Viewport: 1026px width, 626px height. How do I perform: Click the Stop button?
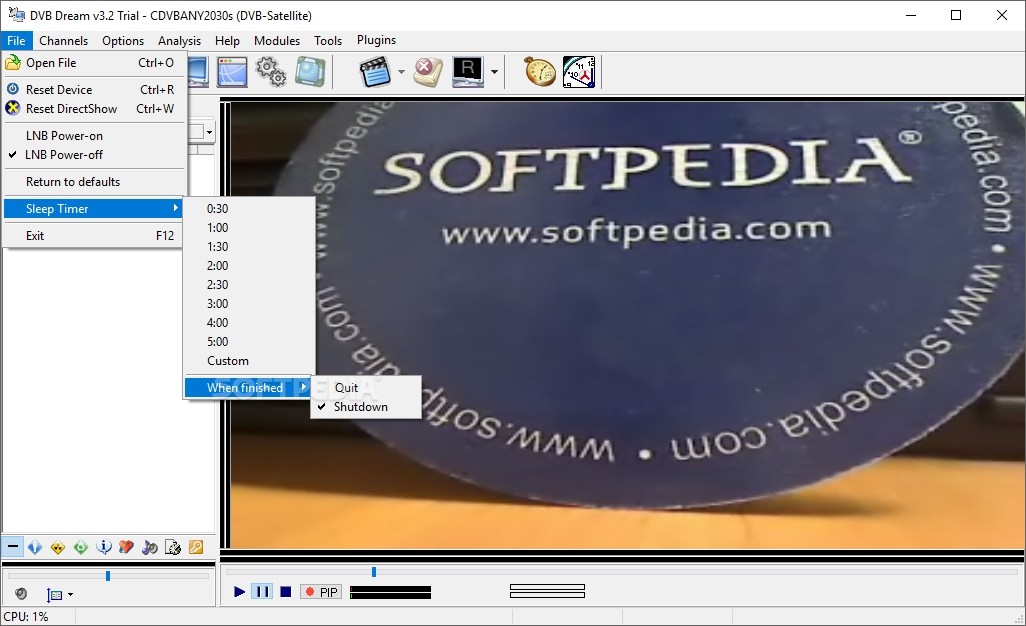(x=285, y=592)
